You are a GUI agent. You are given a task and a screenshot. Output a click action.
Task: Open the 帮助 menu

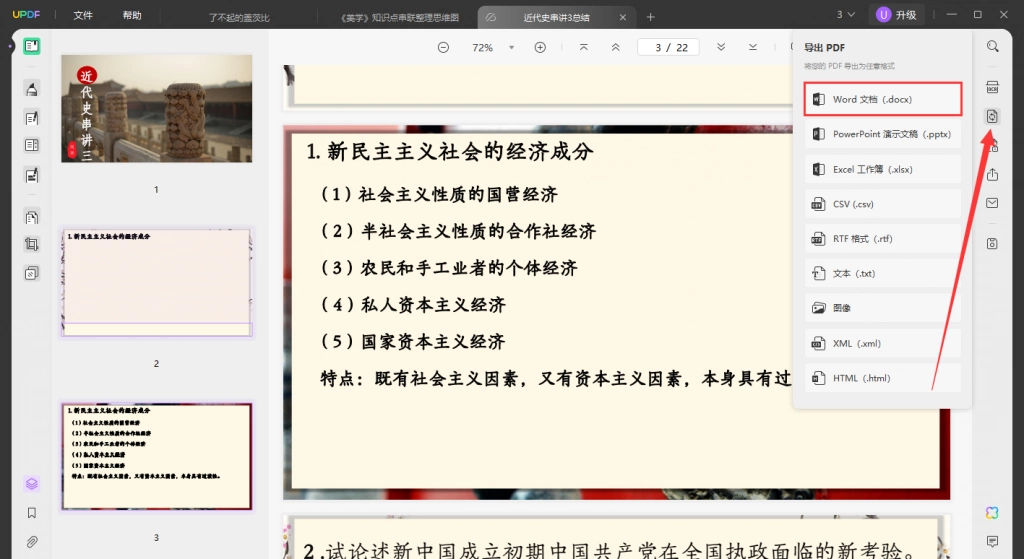(x=132, y=15)
